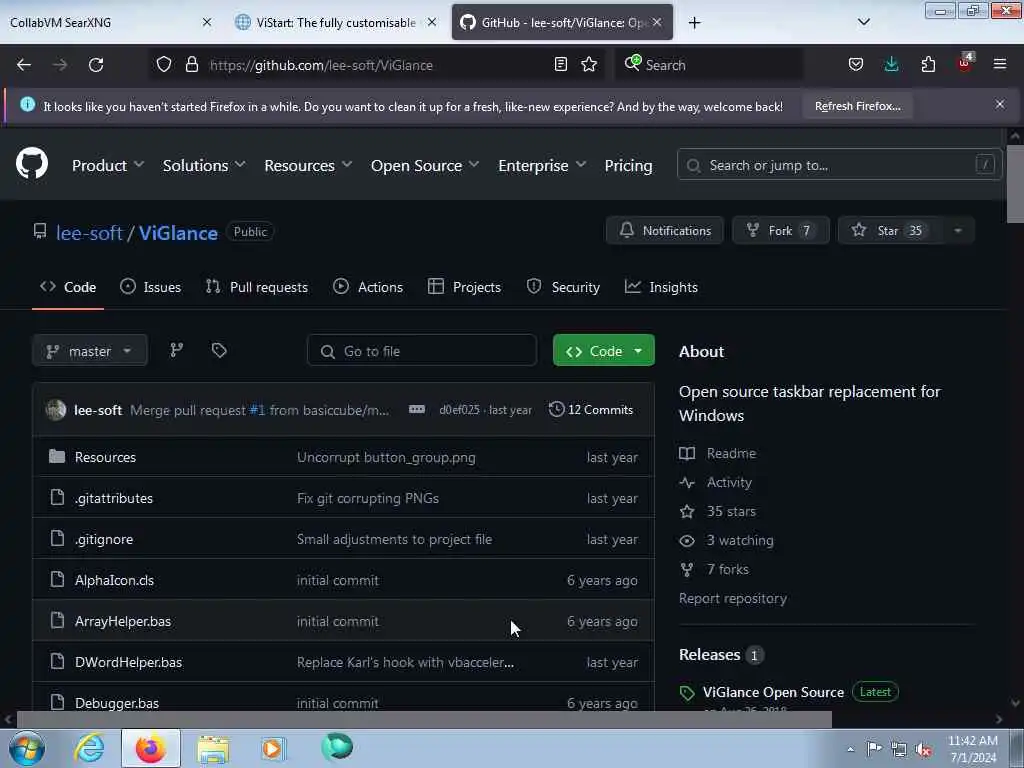Open the downloads arrow icon
Screen dimensions: 1024x768
pos(891,65)
